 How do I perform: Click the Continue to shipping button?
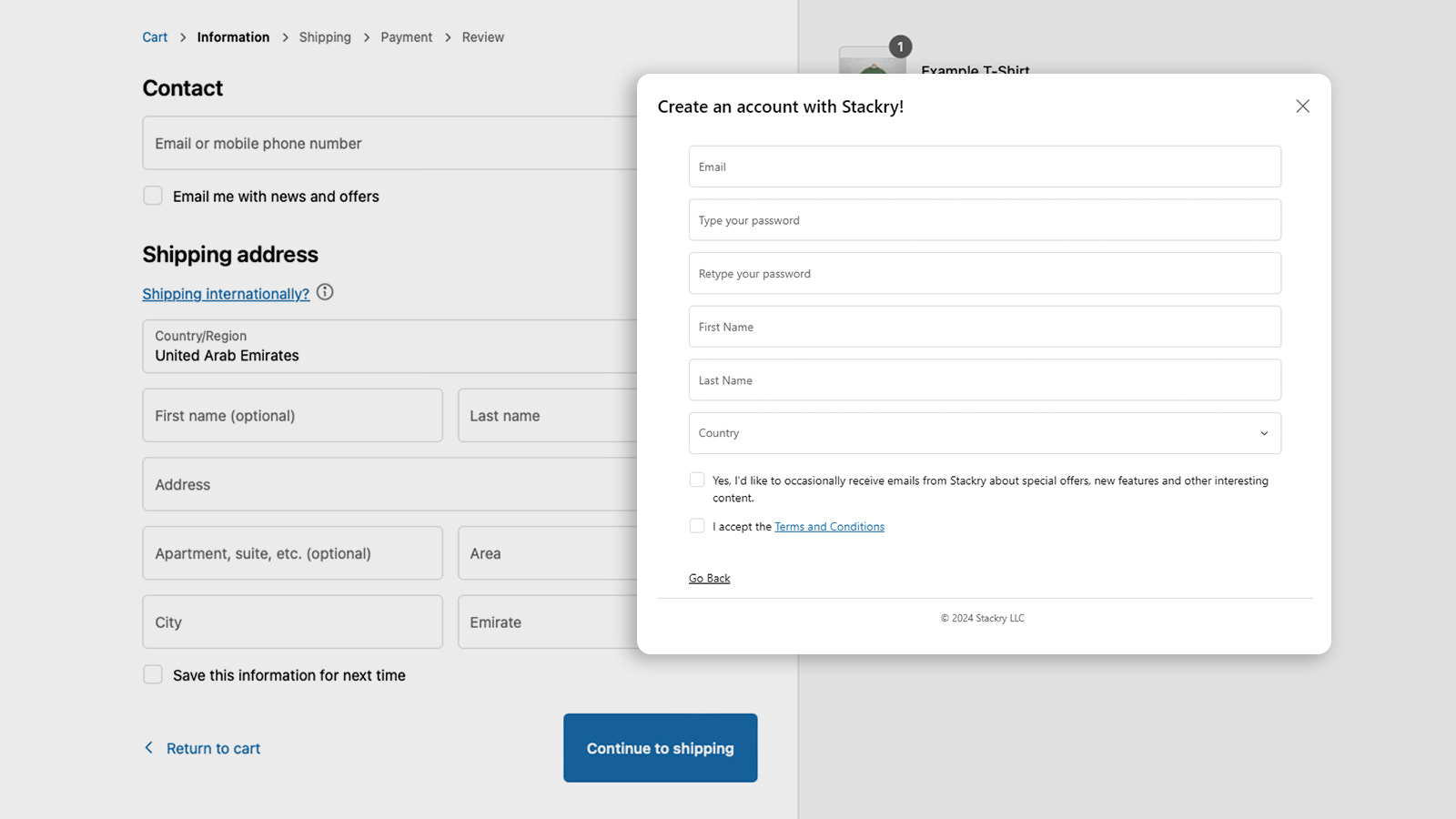tap(661, 748)
